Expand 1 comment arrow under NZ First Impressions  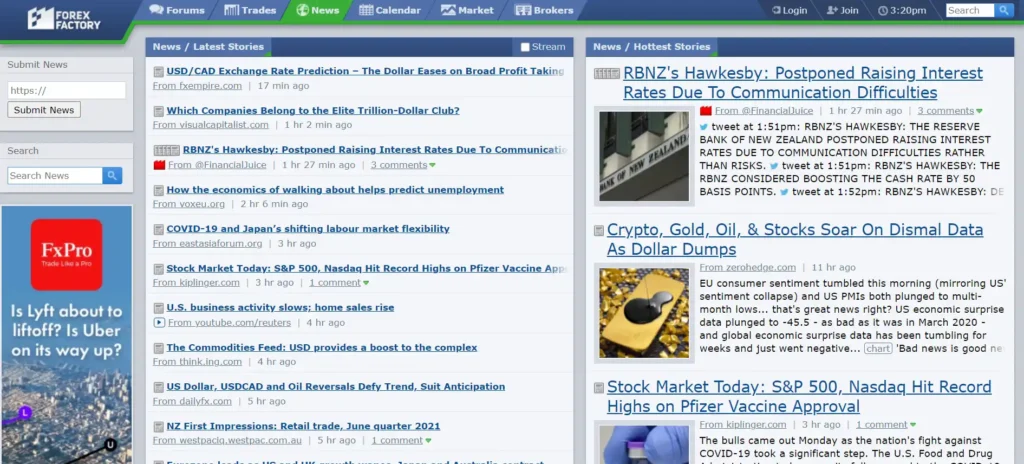[428, 441]
